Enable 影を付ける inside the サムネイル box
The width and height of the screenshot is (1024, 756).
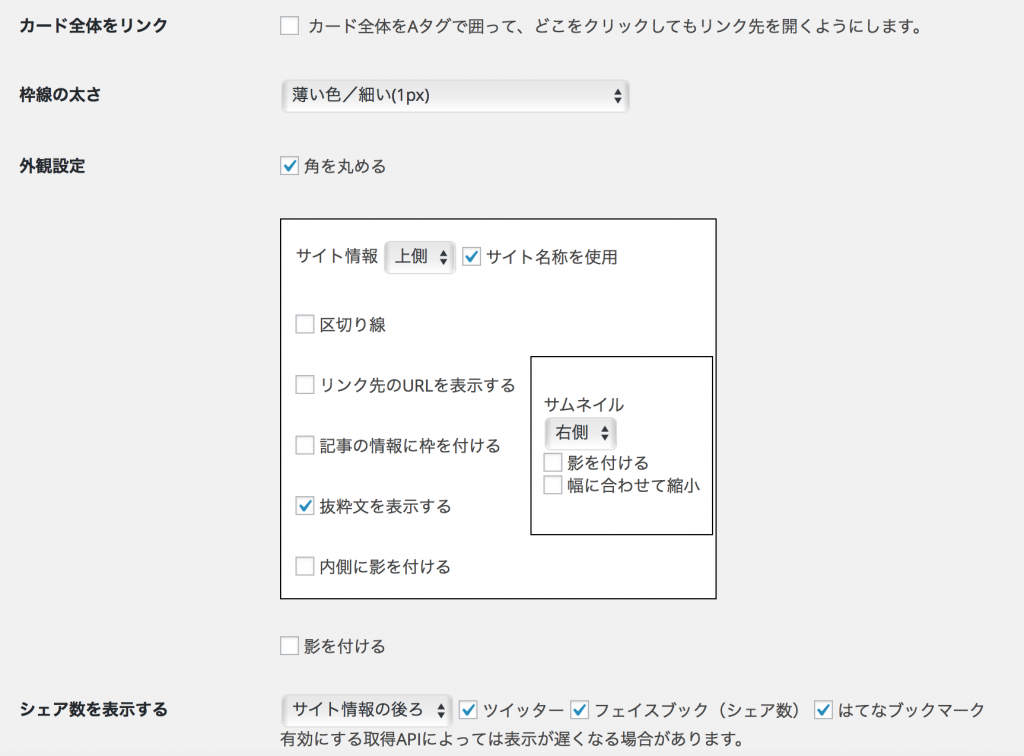tap(553, 463)
